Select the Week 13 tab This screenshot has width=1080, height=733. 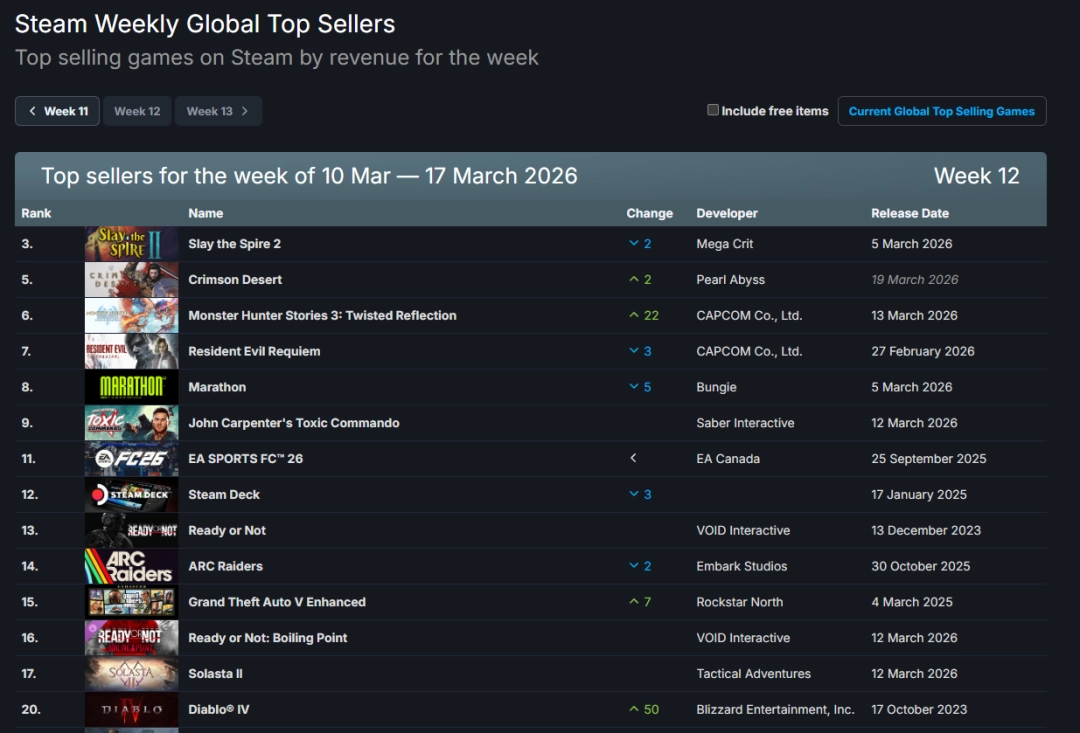click(212, 111)
